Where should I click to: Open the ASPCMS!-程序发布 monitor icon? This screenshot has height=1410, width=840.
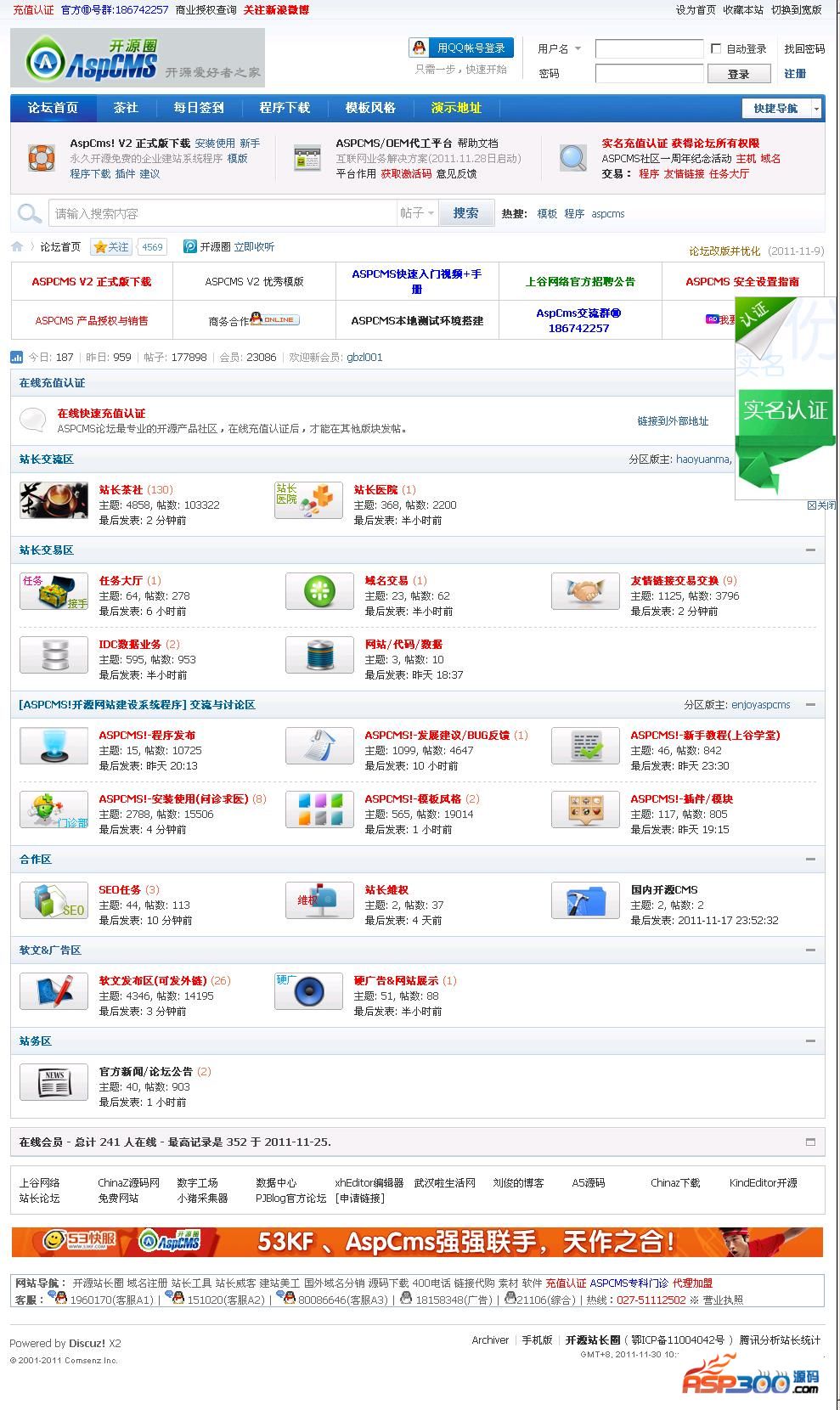pyautogui.click(x=54, y=746)
